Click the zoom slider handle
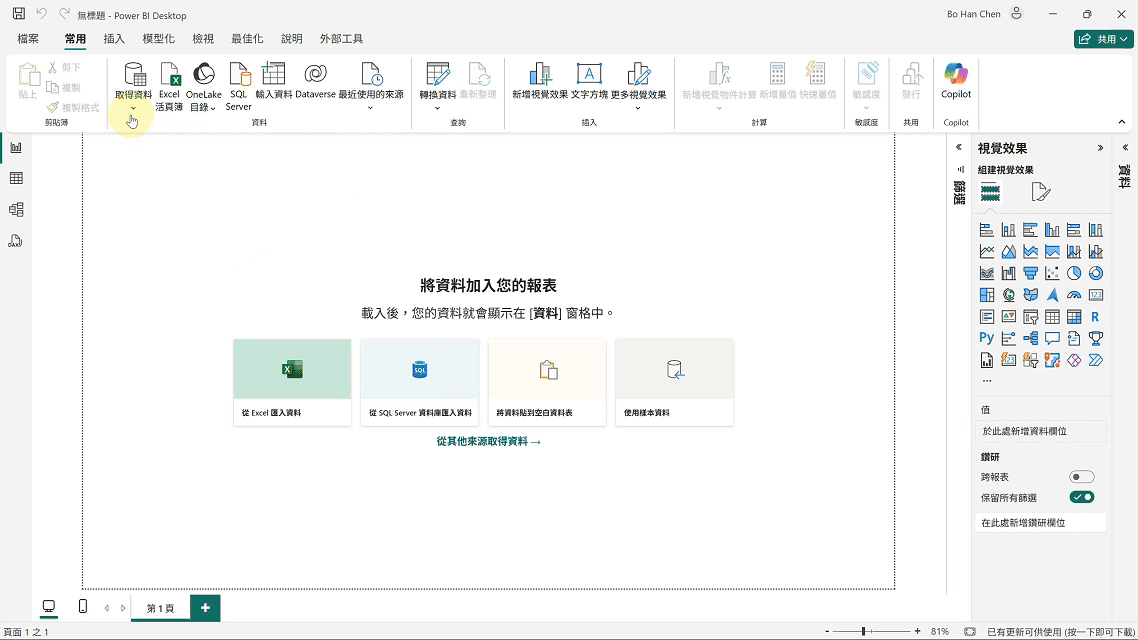 [x=864, y=631]
